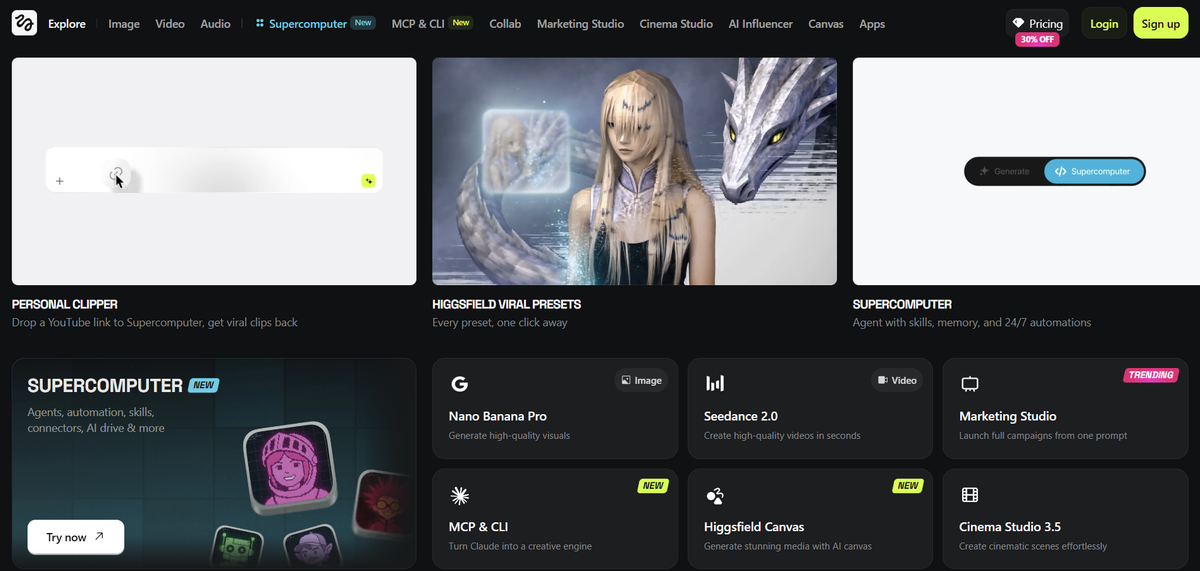Open the MCP & CLI card title
Viewport: 1200px width, 571px height.
(479, 527)
